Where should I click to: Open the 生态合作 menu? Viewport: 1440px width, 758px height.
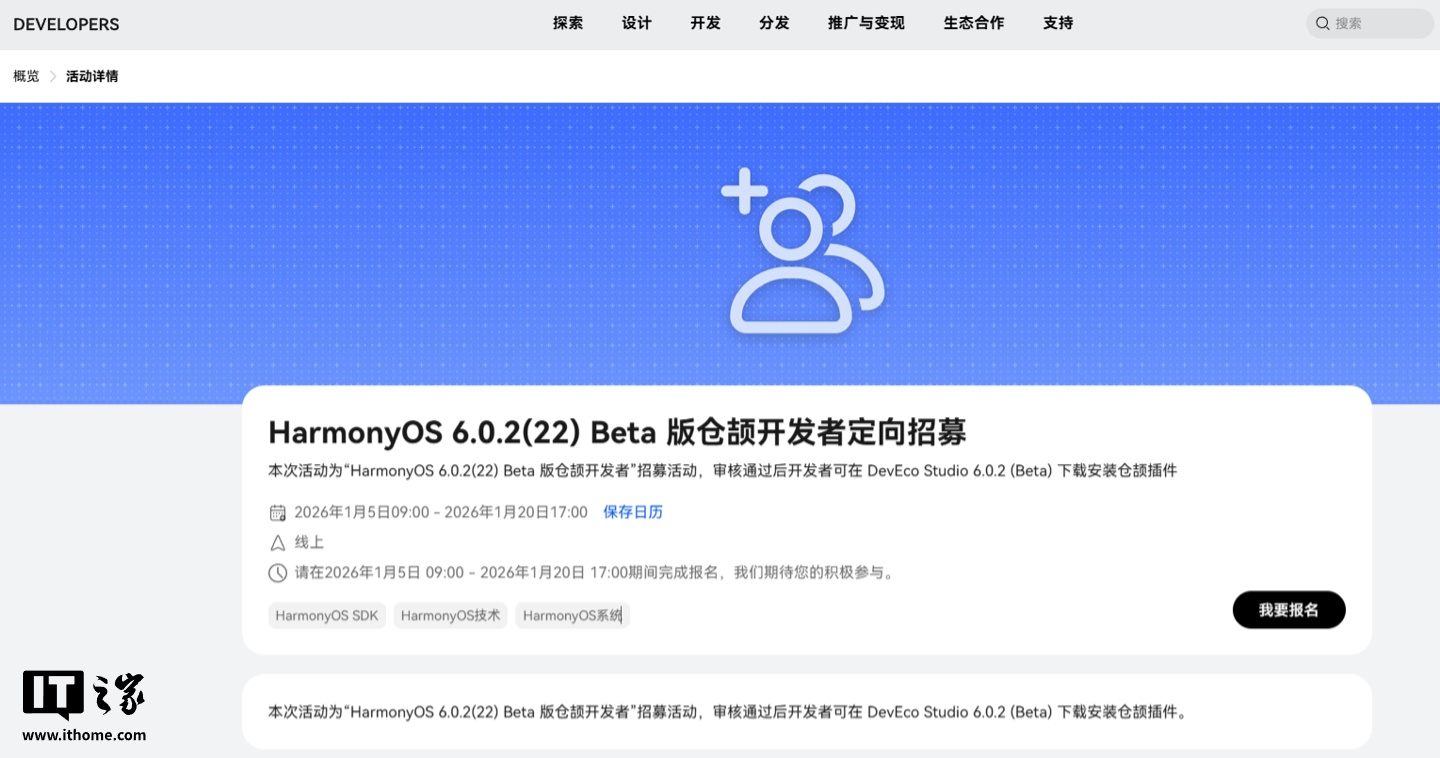pyautogui.click(x=974, y=23)
